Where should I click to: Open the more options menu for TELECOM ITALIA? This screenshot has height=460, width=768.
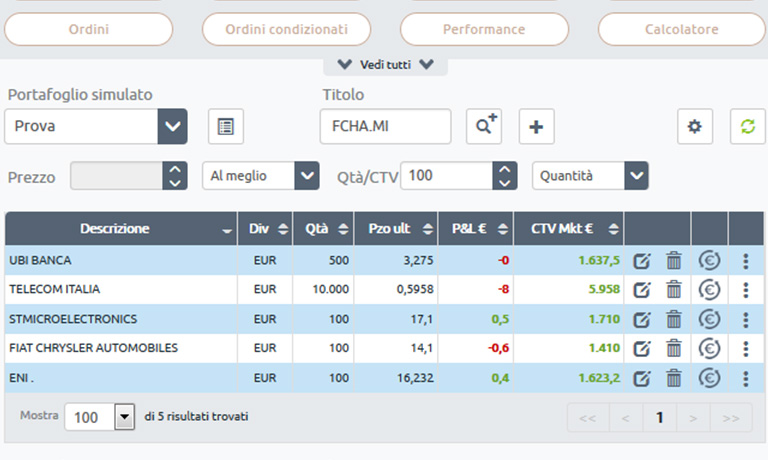(x=746, y=291)
